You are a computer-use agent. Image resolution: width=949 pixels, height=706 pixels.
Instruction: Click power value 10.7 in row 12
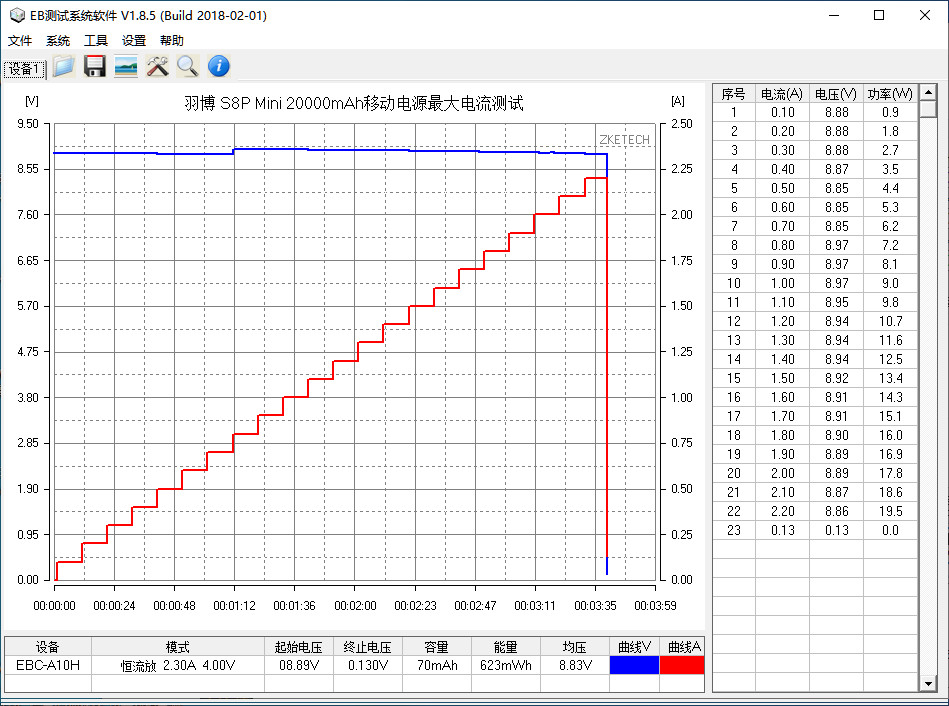[890, 322]
